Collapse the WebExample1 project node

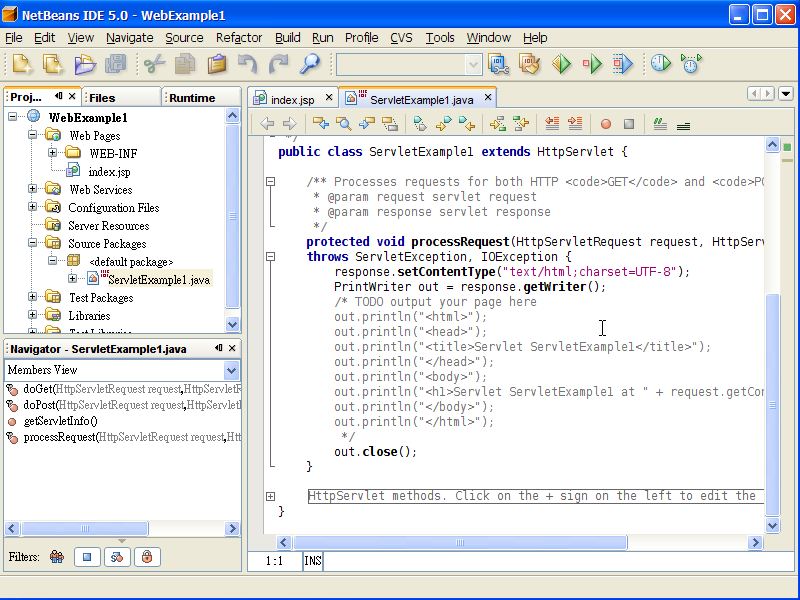(13, 117)
